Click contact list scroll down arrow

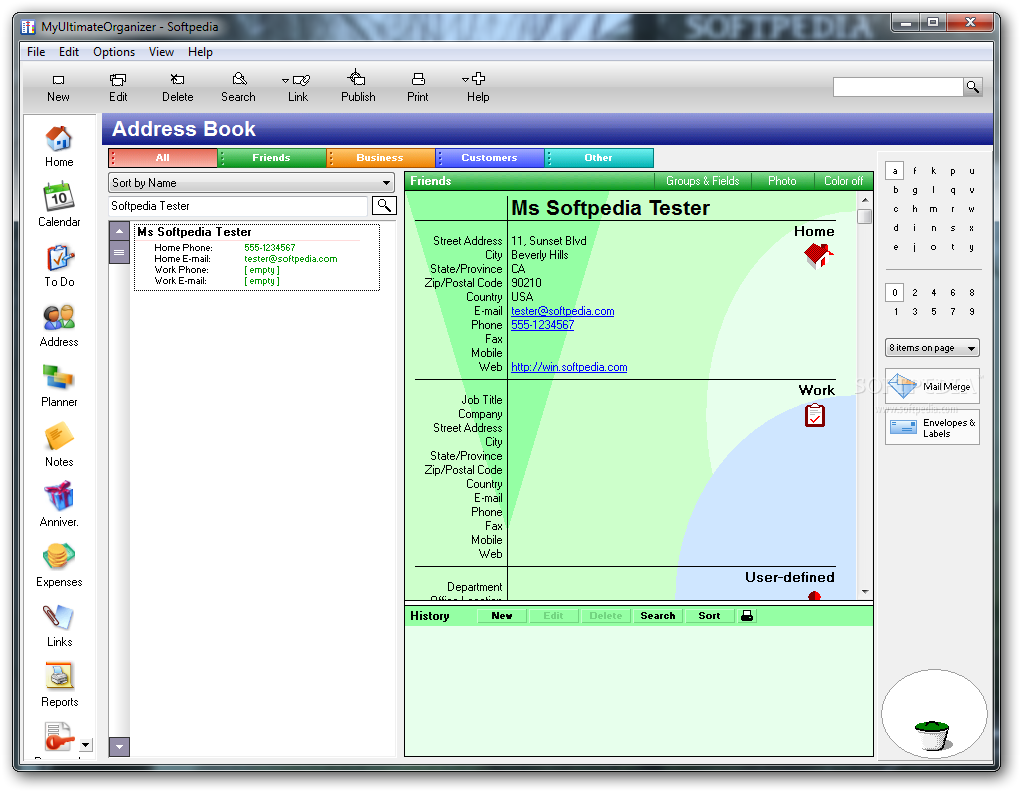point(119,746)
